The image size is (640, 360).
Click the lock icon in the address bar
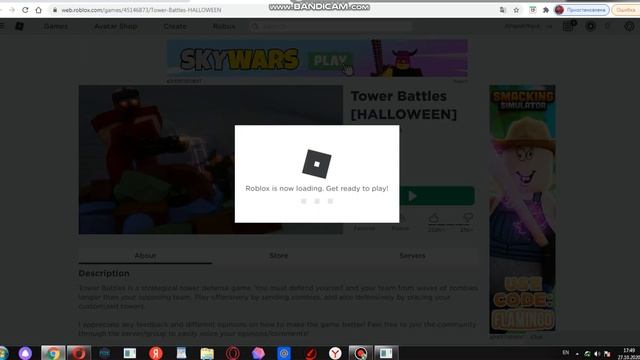tap(55, 10)
